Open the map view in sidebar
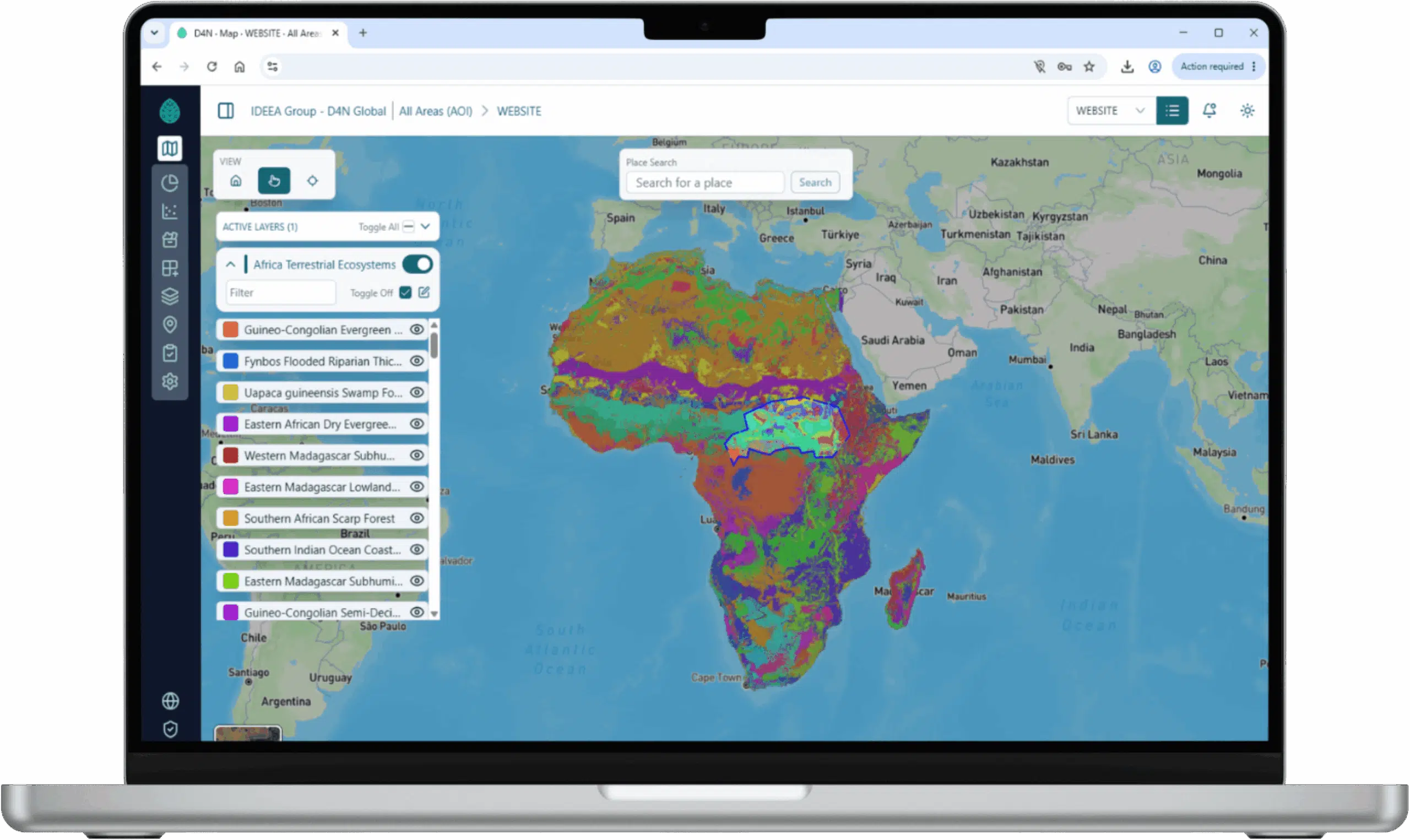 click(x=170, y=148)
